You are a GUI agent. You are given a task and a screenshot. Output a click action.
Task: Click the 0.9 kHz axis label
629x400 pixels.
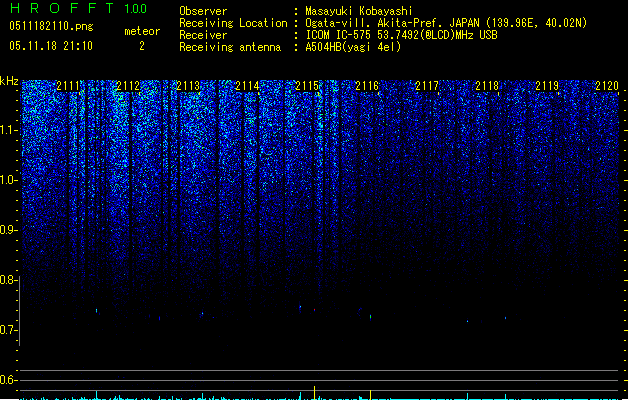coord(8,230)
